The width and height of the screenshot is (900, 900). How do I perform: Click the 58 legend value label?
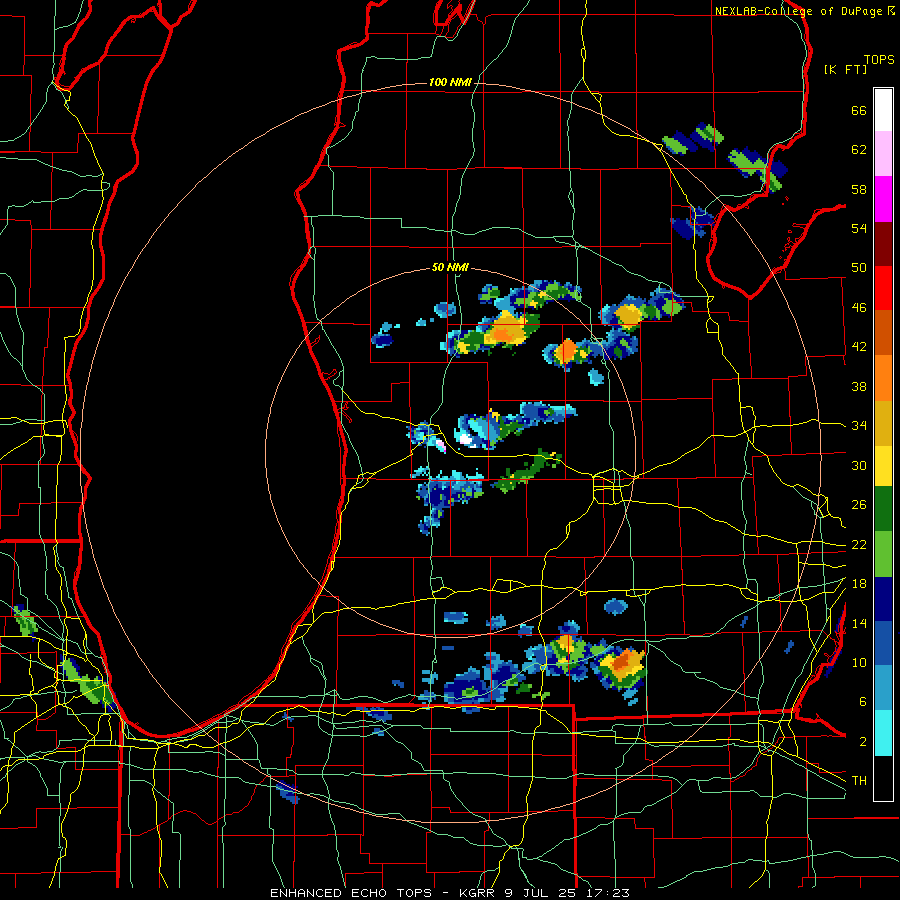pos(859,189)
